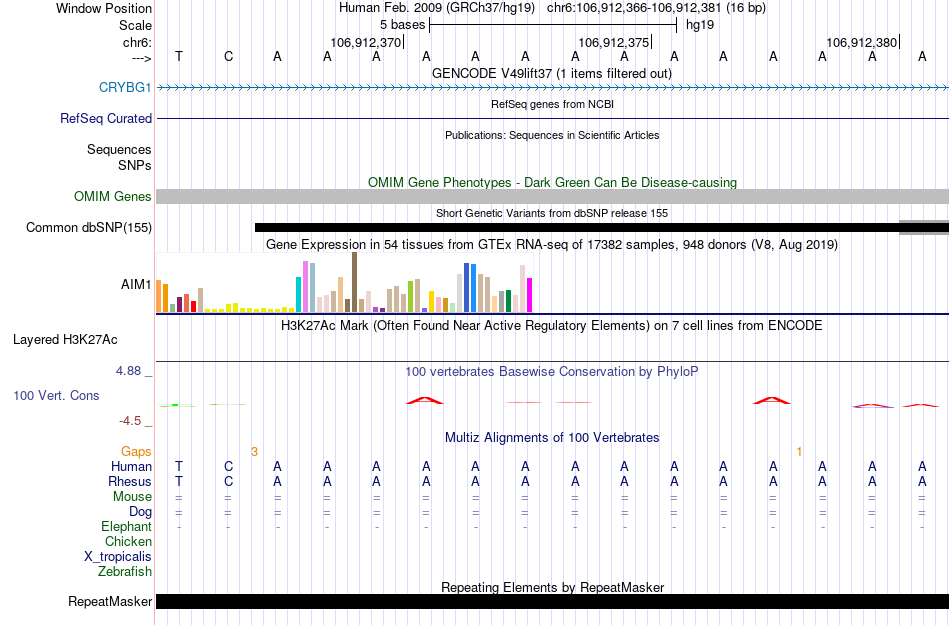Click the 100 Vert. Cons track label
The width and height of the screenshot is (950, 625).
click(56, 395)
